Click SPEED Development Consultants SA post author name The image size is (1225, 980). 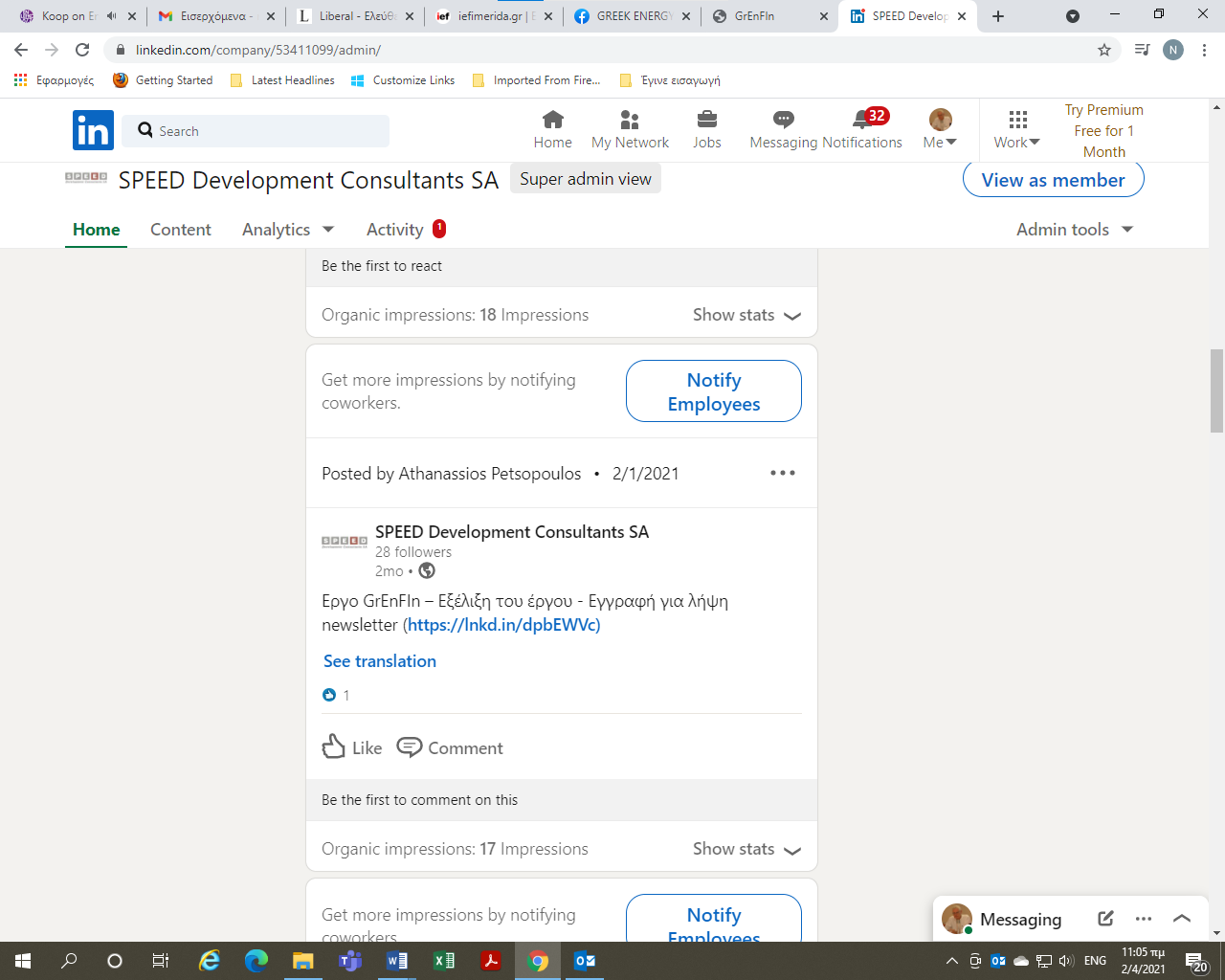512,532
